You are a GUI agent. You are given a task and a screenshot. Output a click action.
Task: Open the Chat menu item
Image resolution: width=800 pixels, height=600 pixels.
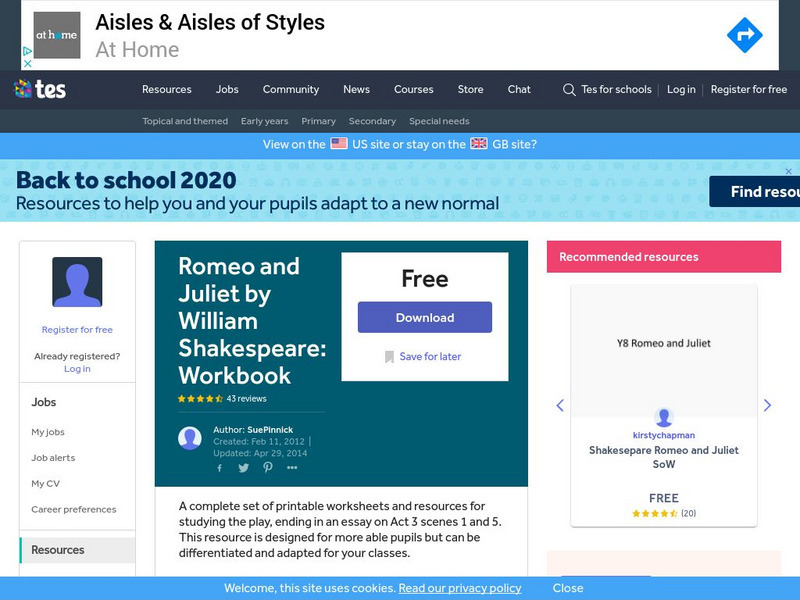click(x=519, y=89)
